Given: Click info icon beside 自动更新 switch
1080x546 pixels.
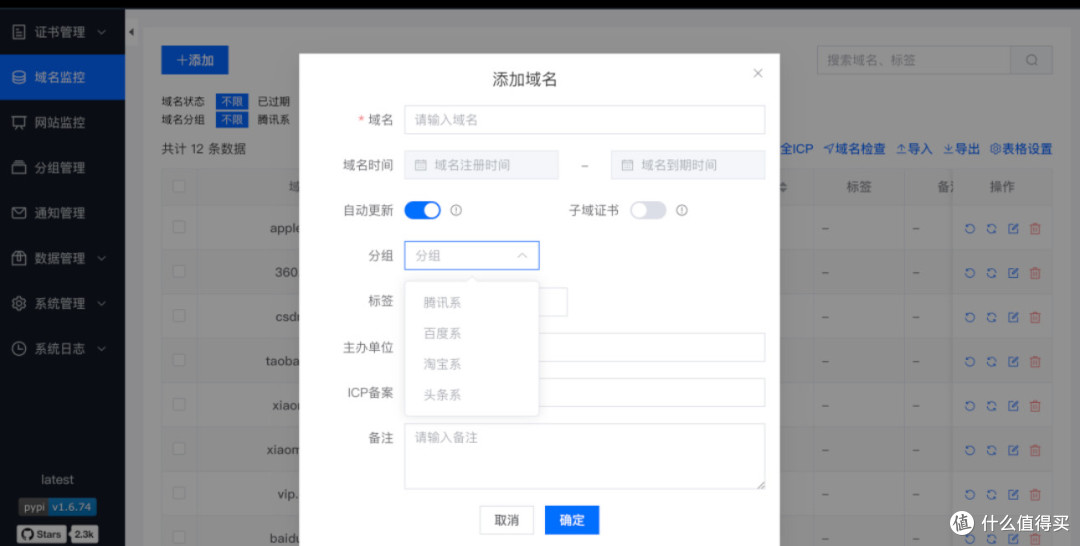Looking at the screenshot, I should [x=456, y=211].
